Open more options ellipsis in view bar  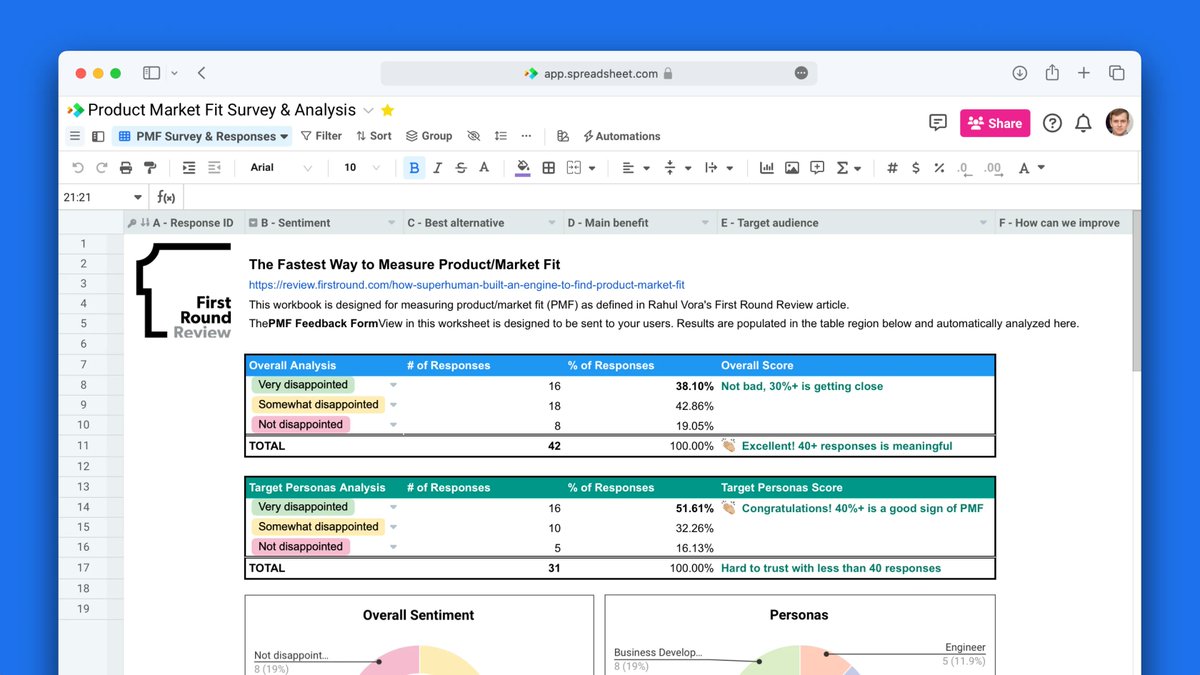(526, 136)
